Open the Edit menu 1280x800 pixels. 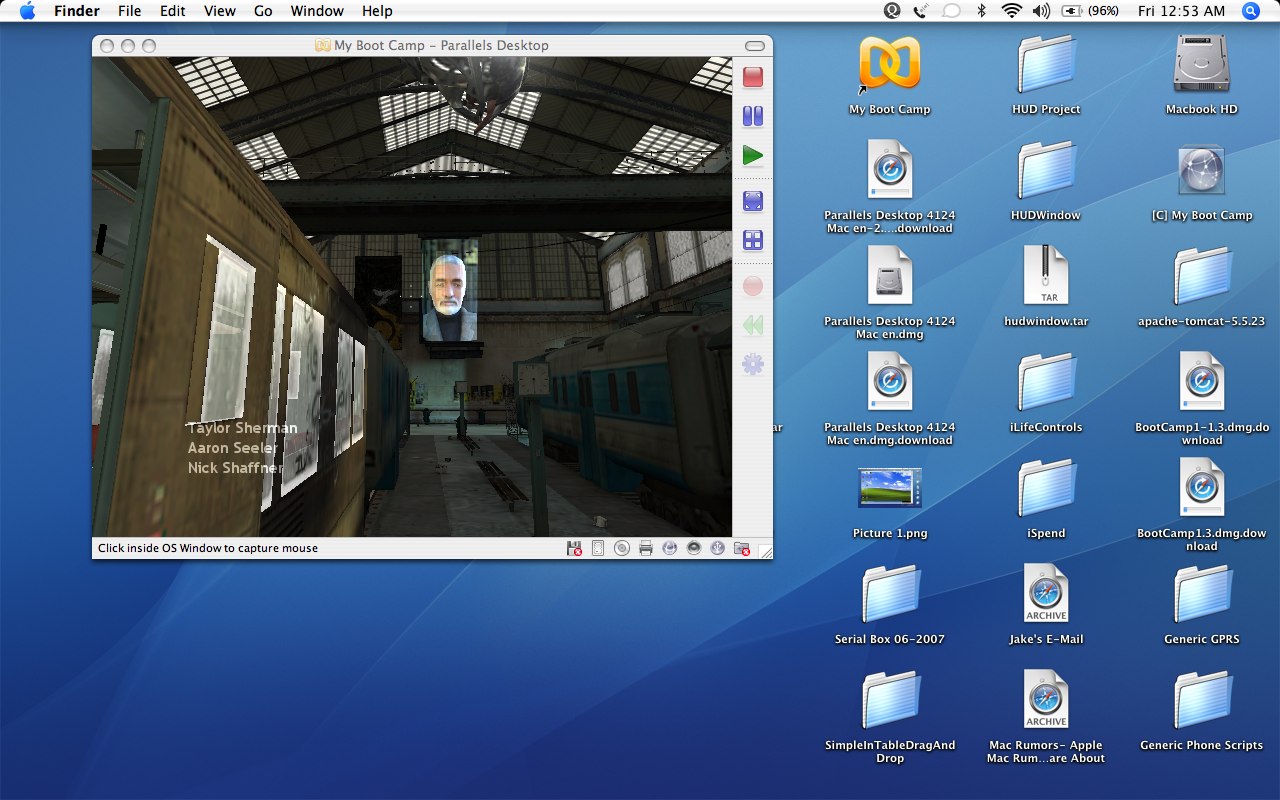[x=173, y=11]
